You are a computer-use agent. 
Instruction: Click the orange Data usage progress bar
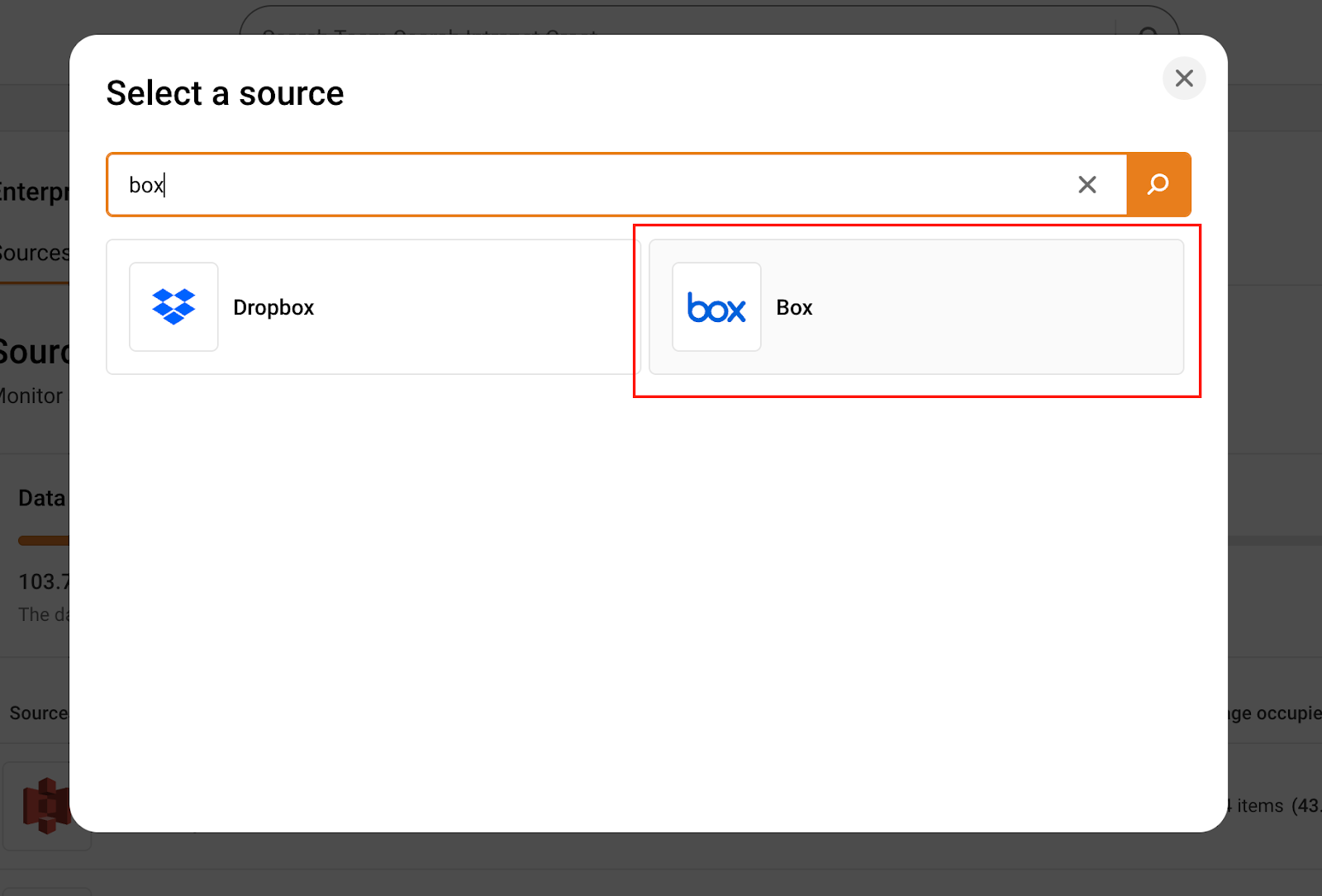43,541
